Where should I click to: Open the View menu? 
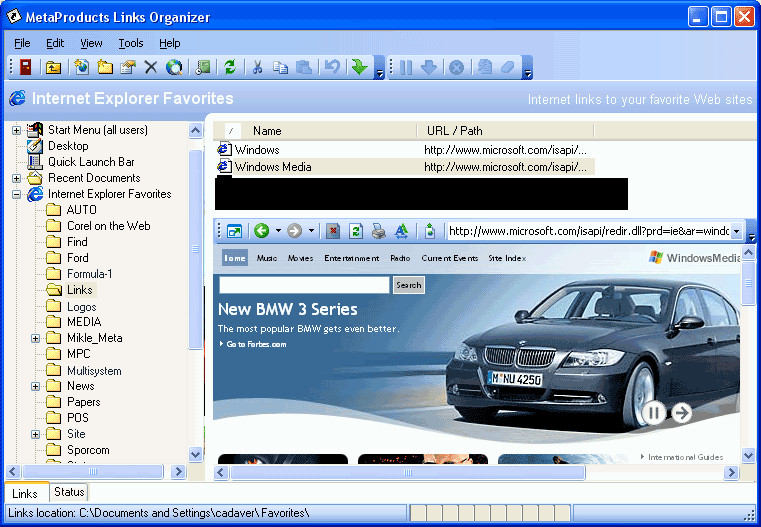point(91,43)
